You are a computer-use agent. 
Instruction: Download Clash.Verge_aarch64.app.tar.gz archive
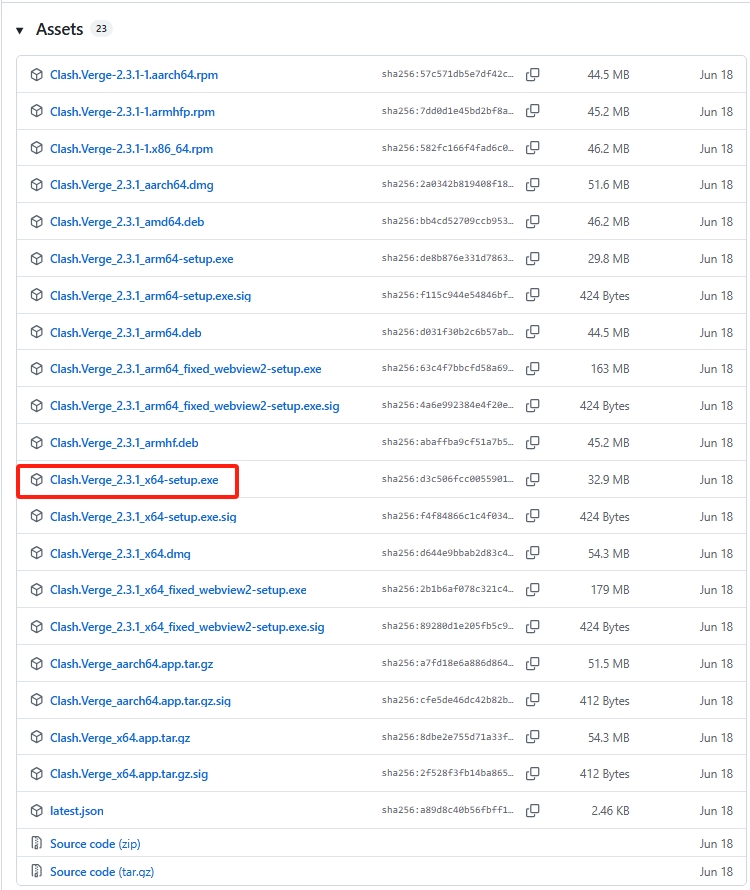click(131, 664)
